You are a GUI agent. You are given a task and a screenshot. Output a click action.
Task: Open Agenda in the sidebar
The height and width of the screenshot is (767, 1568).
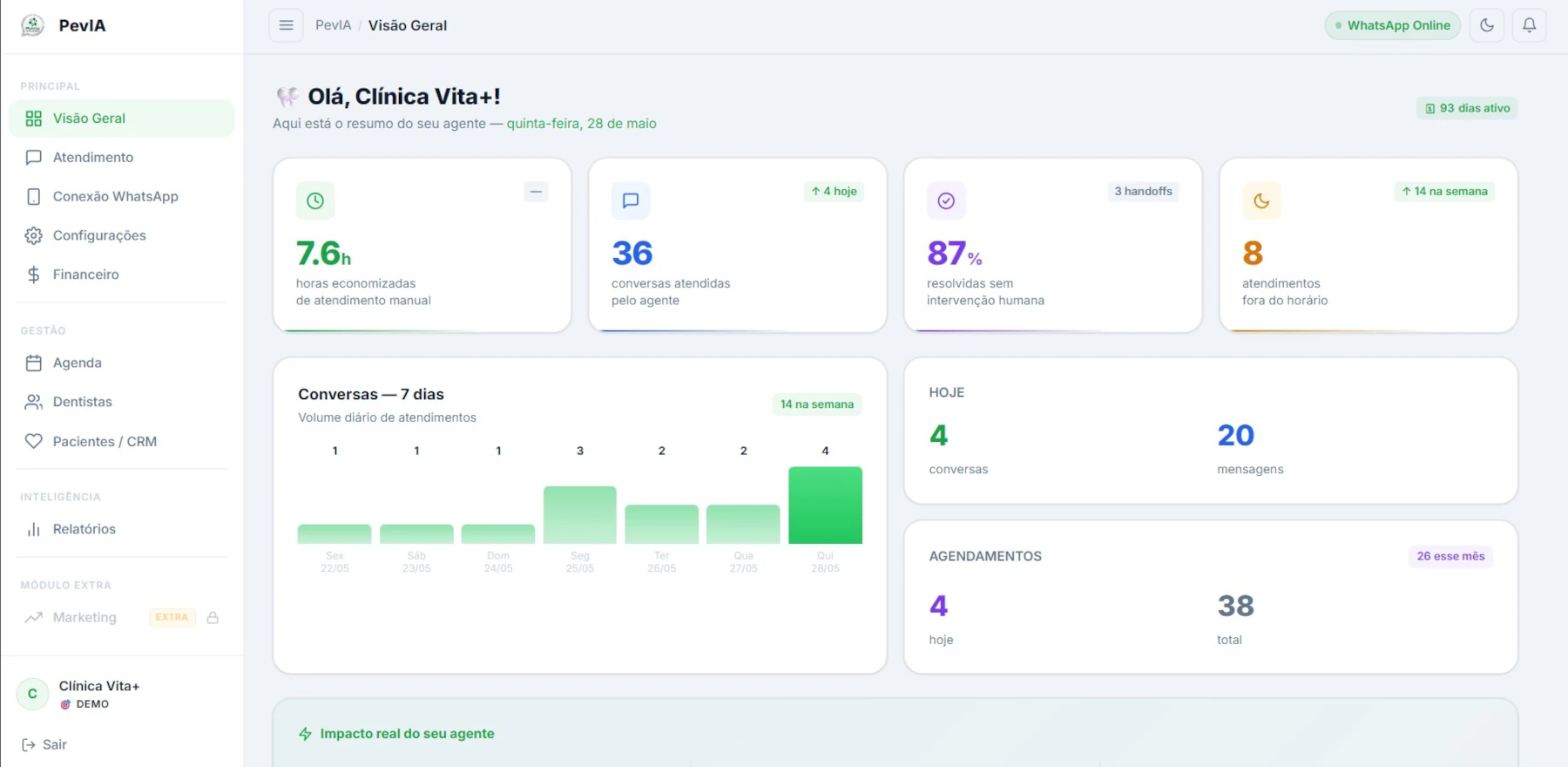pyautogui.click(x=122, y=363)
